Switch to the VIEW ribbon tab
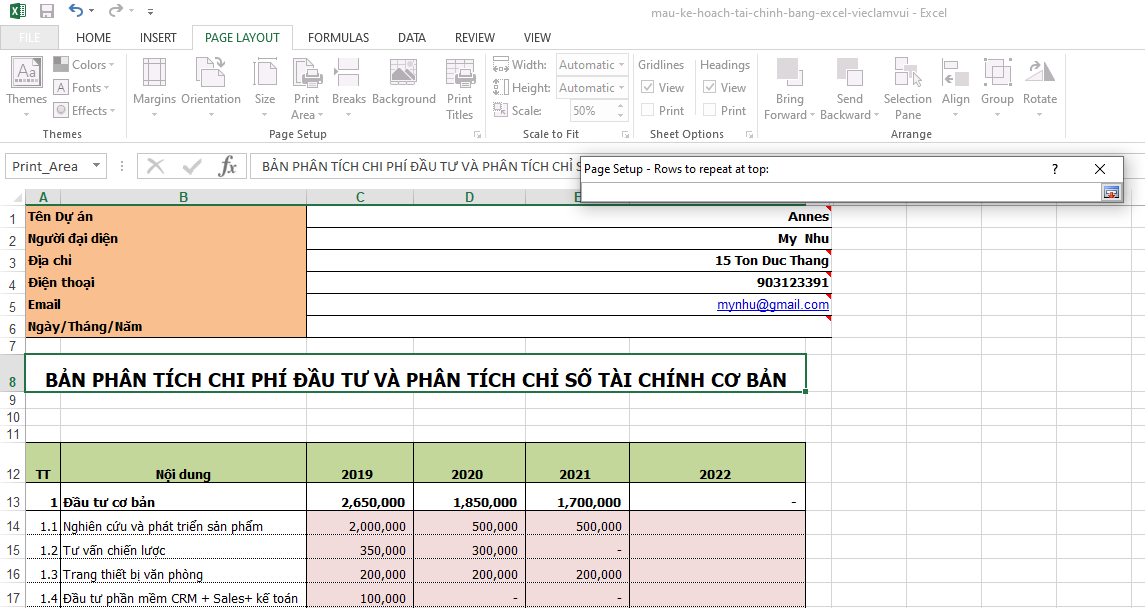 [537, 37]
